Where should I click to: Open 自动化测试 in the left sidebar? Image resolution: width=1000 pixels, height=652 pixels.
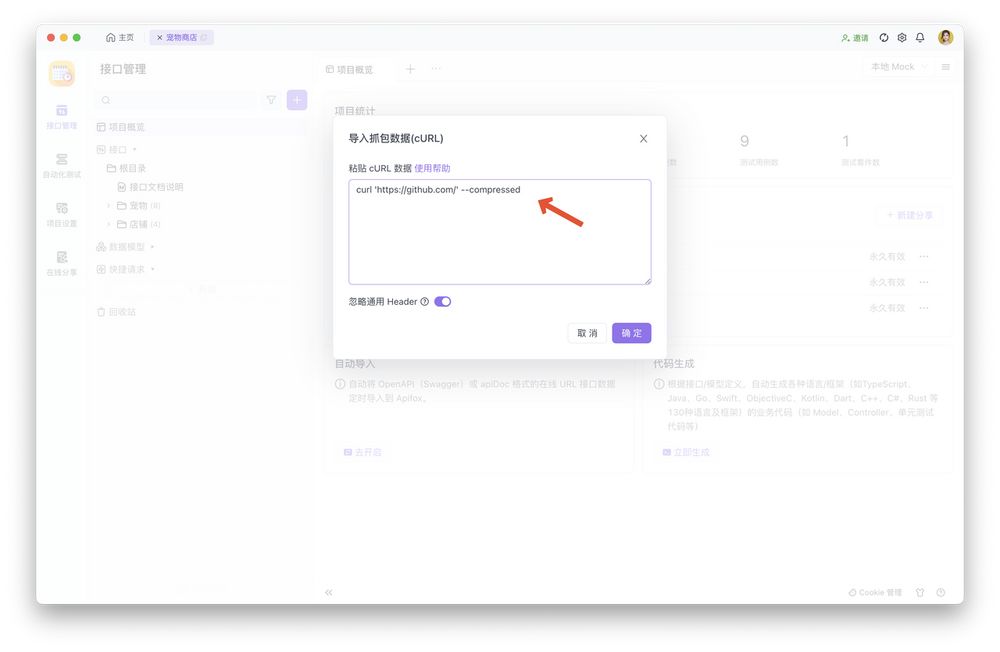point(61,165)
